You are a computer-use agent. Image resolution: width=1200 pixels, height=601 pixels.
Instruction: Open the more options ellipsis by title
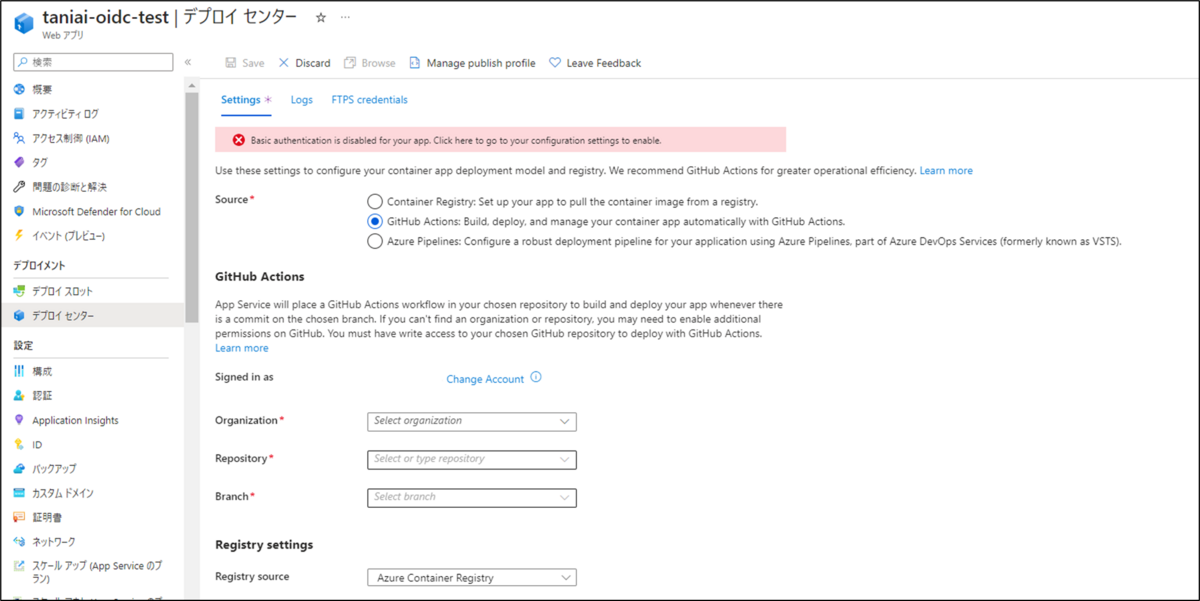coord(346,17)
